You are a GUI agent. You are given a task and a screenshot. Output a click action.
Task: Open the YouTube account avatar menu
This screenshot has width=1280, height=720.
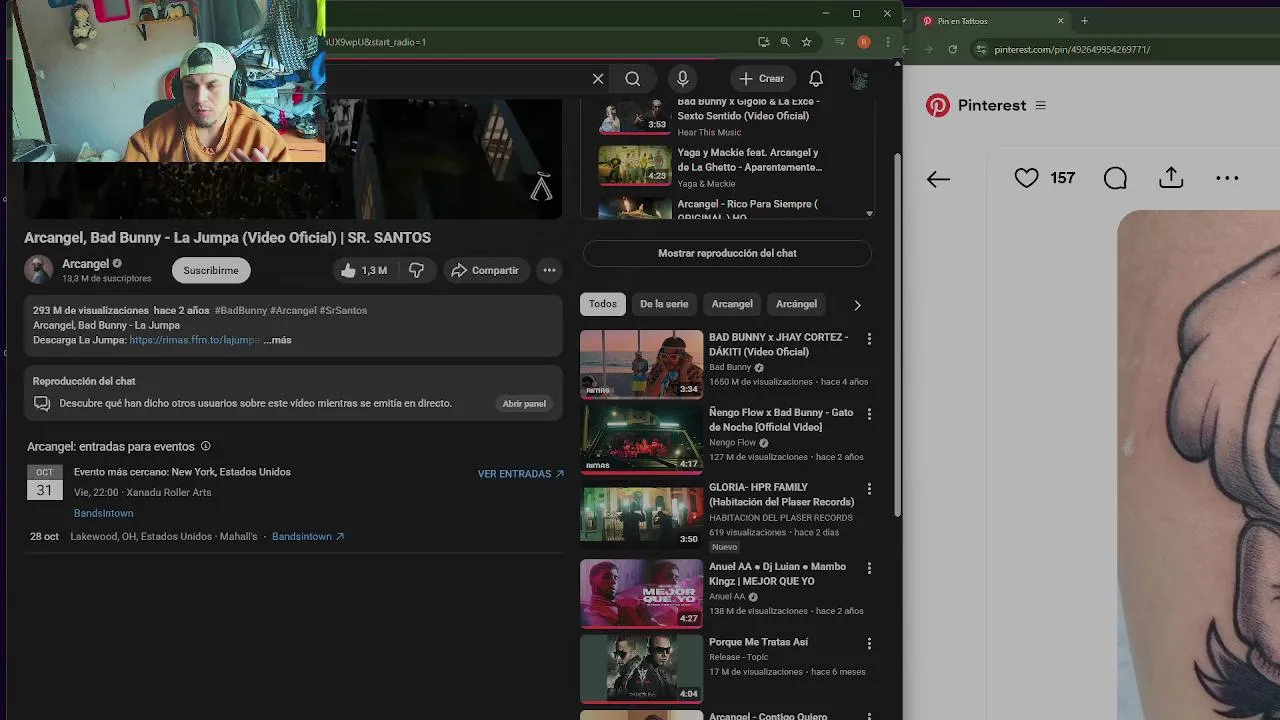coord(858,79)
